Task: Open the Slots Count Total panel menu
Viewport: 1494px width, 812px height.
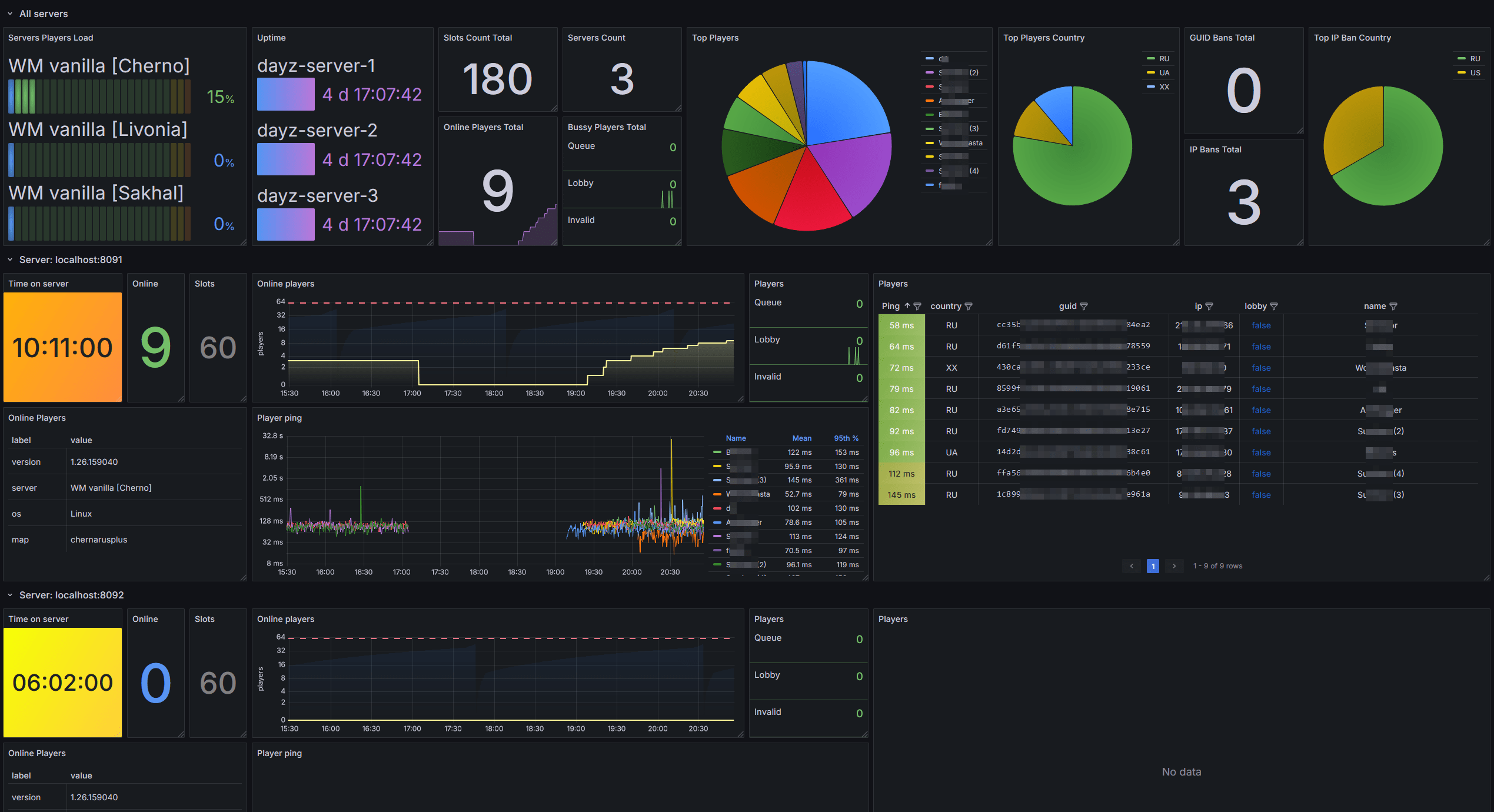Action: coord(478,38)
